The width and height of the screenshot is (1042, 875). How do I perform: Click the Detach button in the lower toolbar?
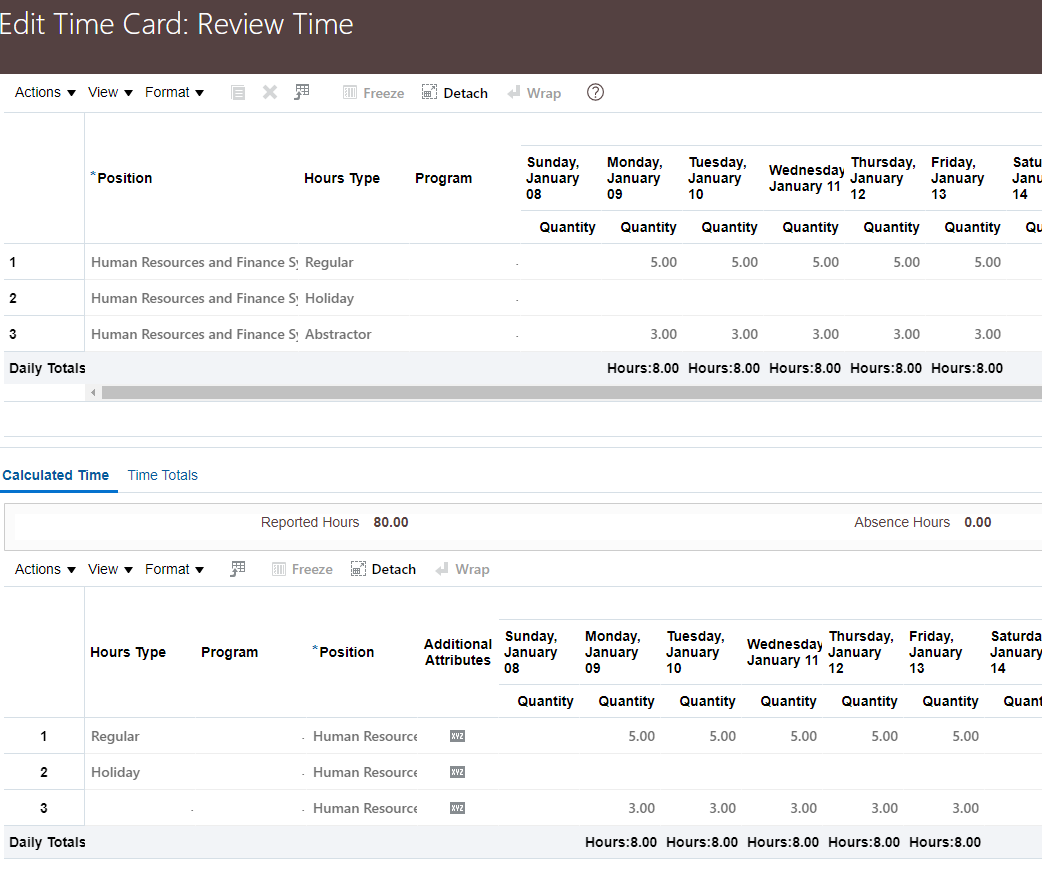click(x=383, y=569)
